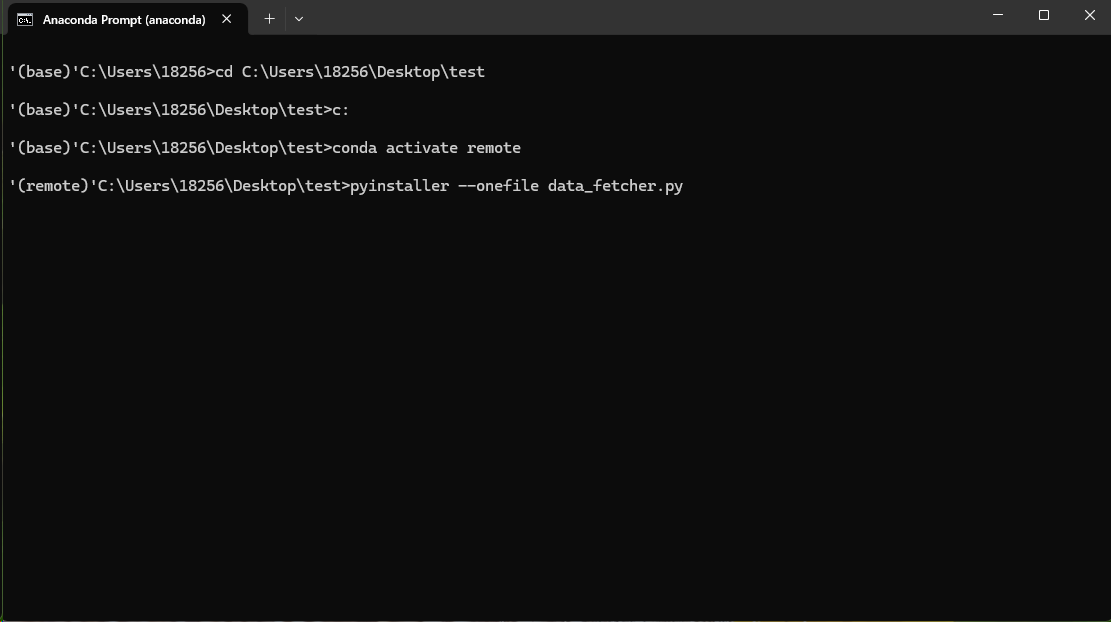Click the 'c:' command on the second line

click(341, 110)
